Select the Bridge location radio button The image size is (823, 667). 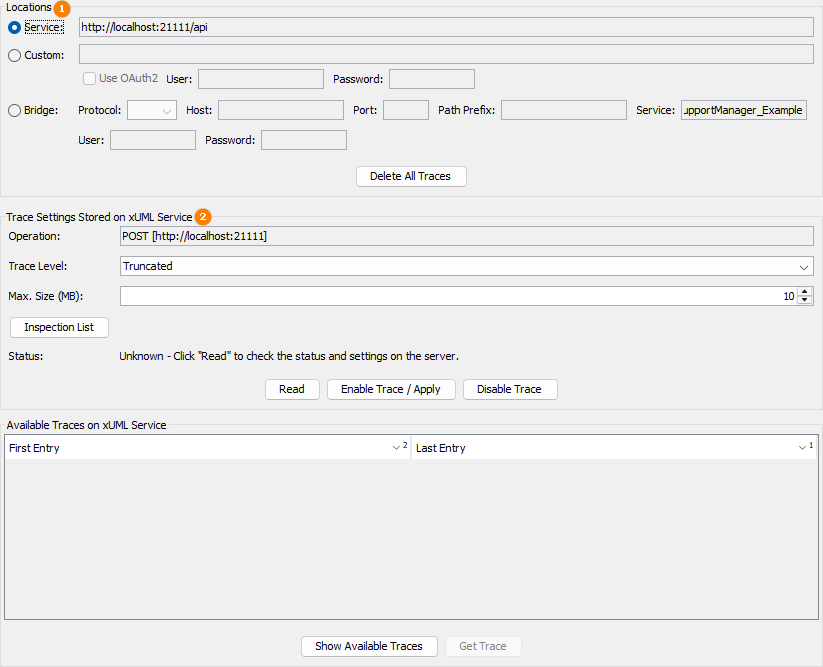point(14,110)
